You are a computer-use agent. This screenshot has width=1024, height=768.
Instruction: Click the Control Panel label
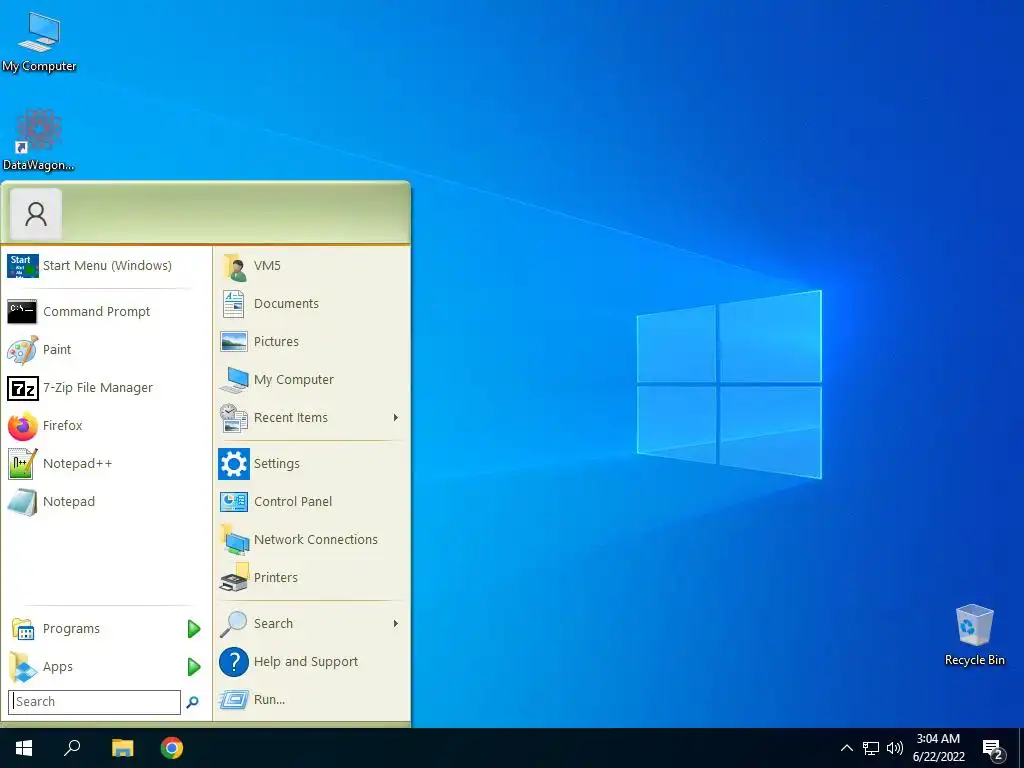(293, 502)
